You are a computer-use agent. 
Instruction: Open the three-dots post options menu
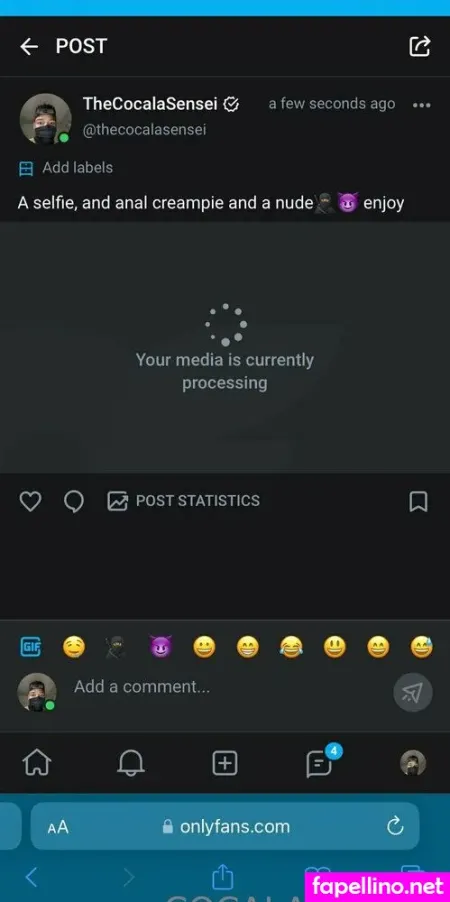click(x=421, y=105)
